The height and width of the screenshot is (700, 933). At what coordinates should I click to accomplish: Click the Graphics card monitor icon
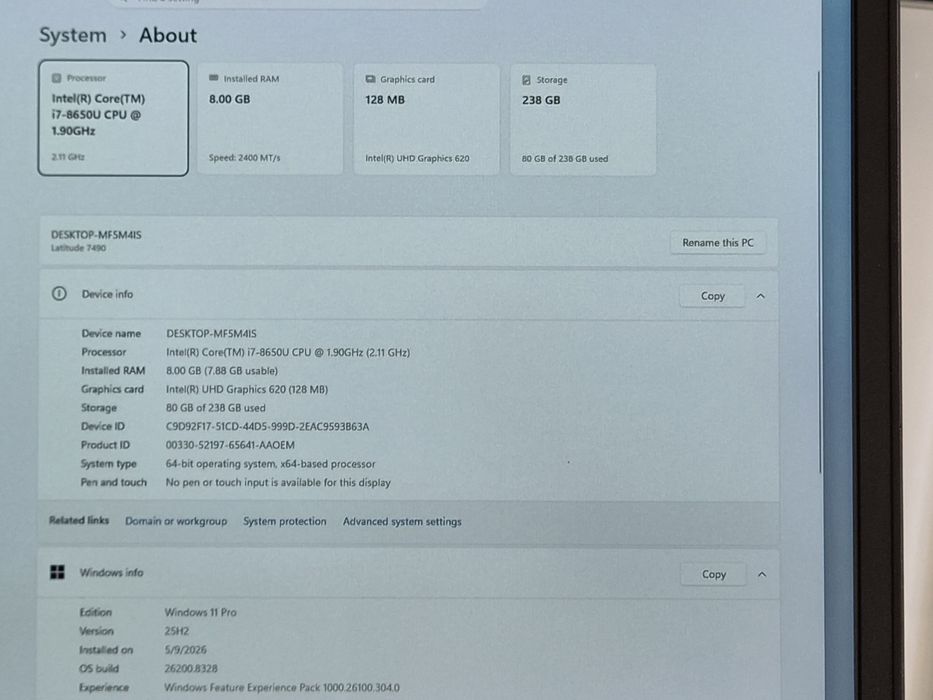pyautogui.click(x=370, y=79)
